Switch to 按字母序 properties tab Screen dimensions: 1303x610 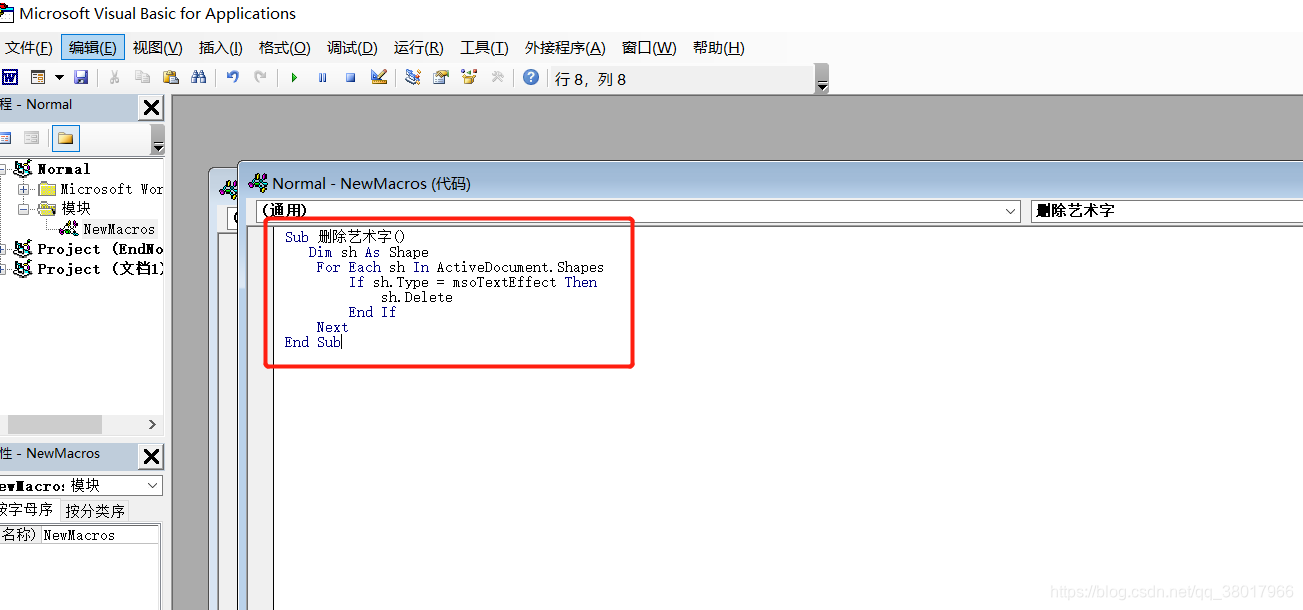(x=27, y=510)
